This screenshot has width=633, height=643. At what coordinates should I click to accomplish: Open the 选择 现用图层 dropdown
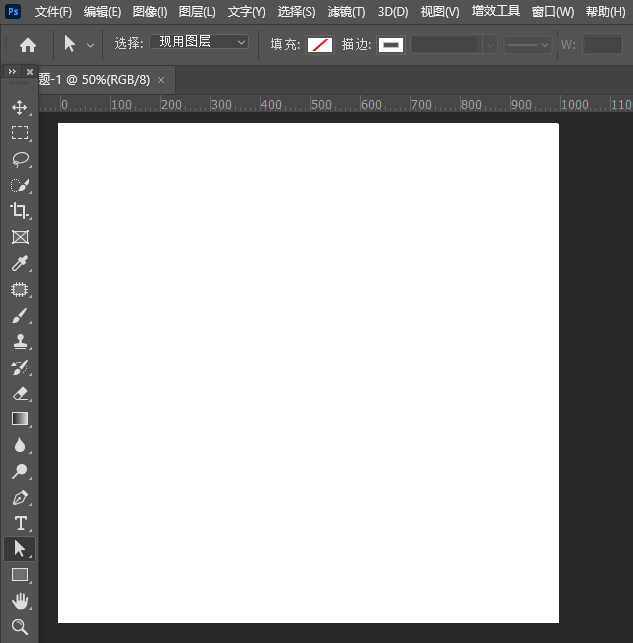[199, 42]
